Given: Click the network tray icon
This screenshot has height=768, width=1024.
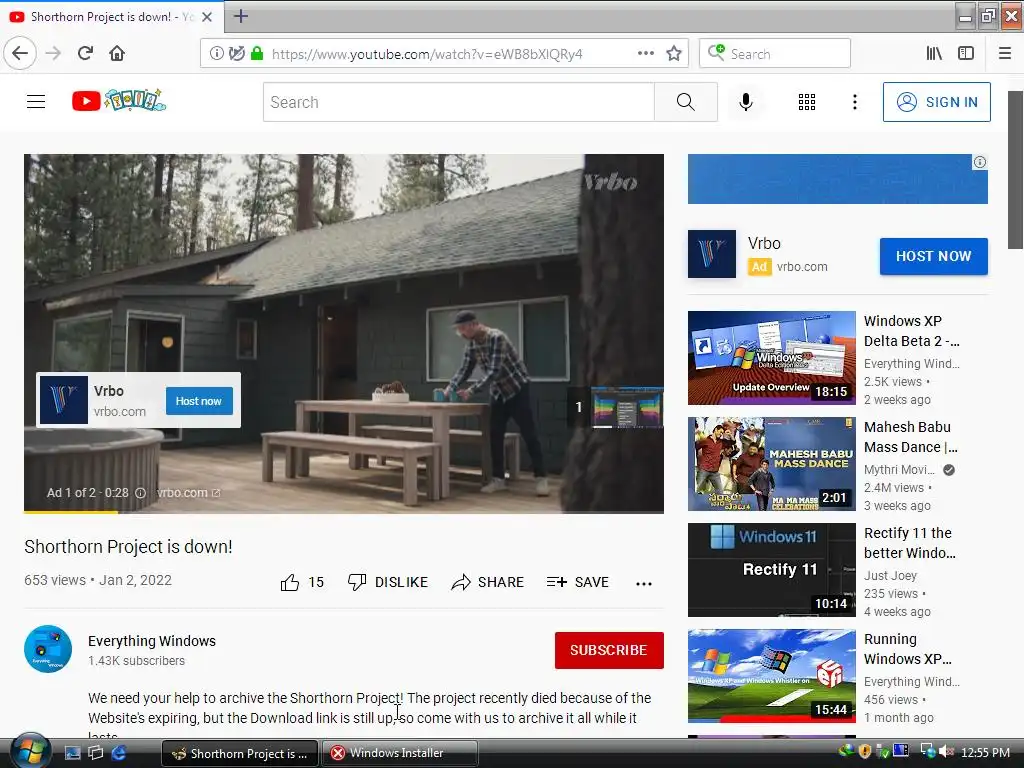Looking at the screenshot, I should pyautogui.click(x=927, y=752).
